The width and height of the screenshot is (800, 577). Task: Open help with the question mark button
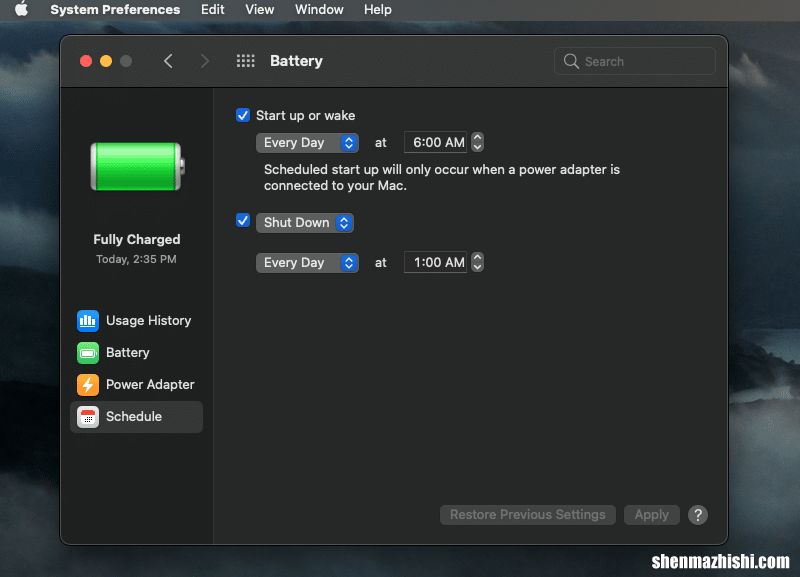point(697,515)
